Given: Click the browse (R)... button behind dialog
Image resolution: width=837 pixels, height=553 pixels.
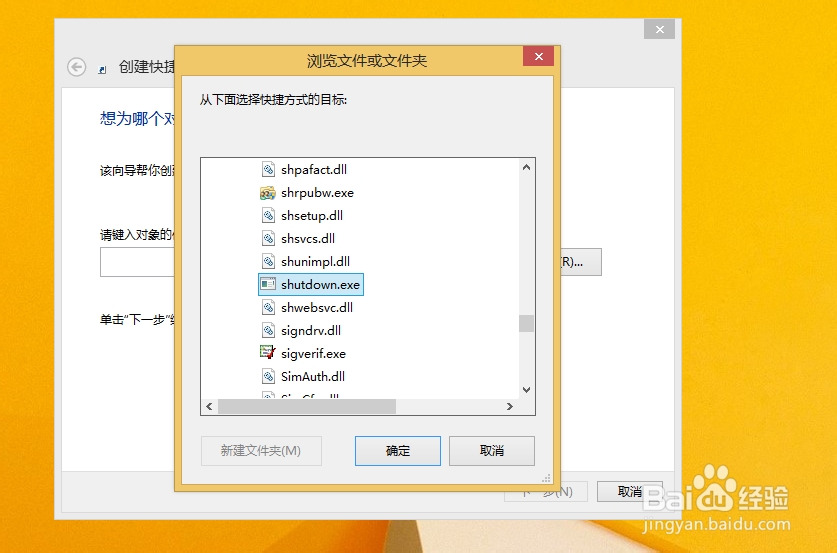Looking at the screenshot, I should click(x=580, y=262).
